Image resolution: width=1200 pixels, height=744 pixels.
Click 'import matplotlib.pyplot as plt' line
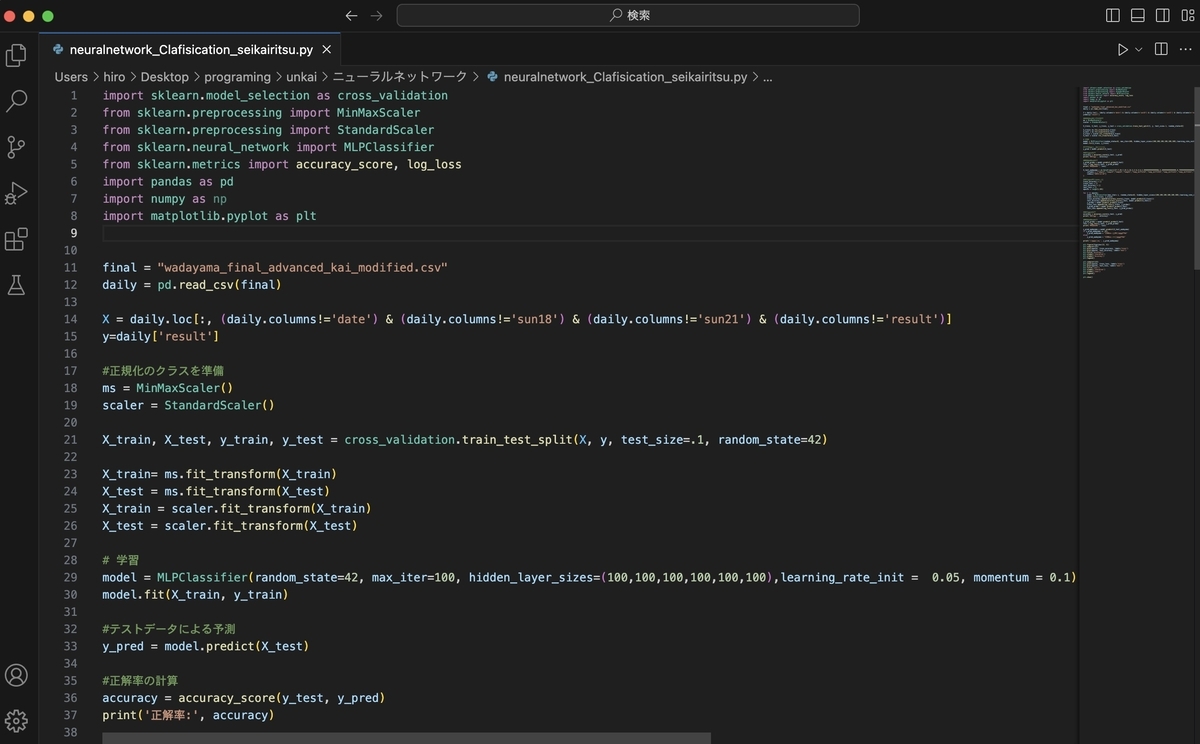click(209, 215)
